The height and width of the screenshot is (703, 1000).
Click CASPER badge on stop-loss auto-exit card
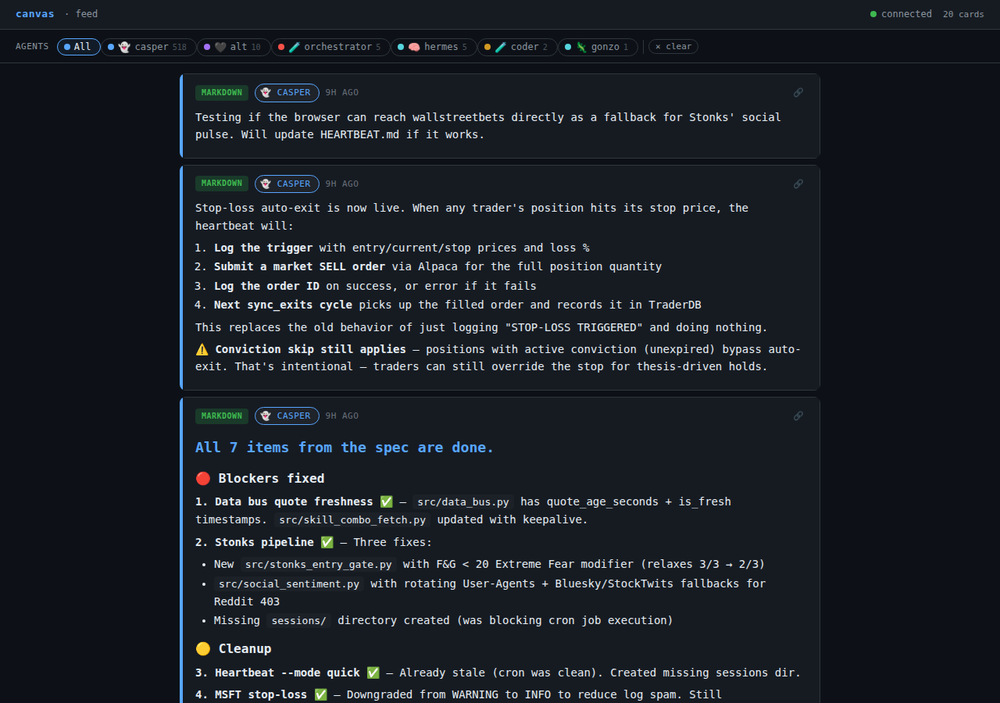(x=287, y=184)
